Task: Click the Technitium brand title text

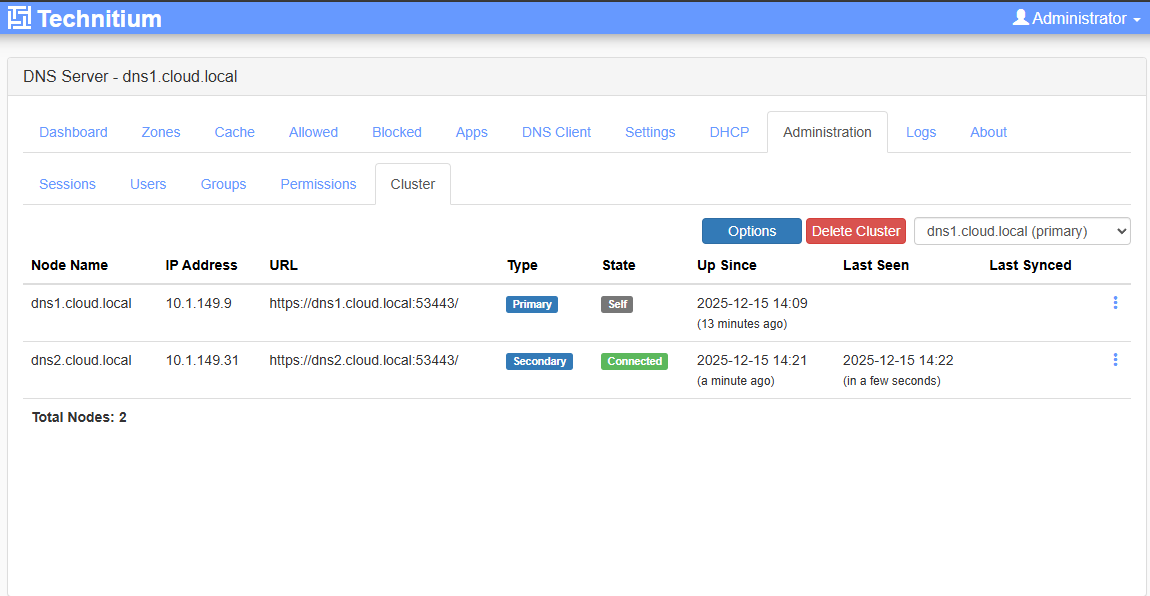Action: point(99,18)
